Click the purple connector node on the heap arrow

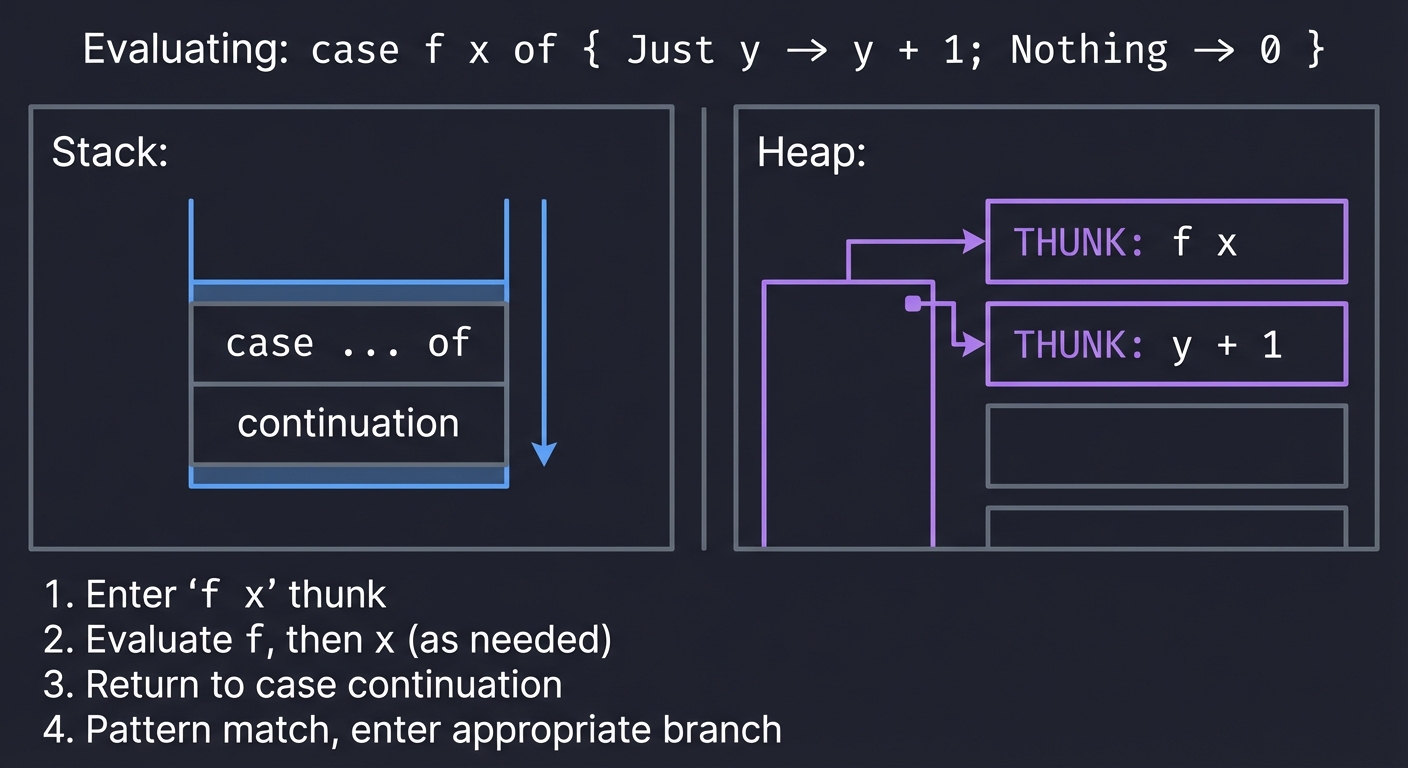click(x=912, y=304)
